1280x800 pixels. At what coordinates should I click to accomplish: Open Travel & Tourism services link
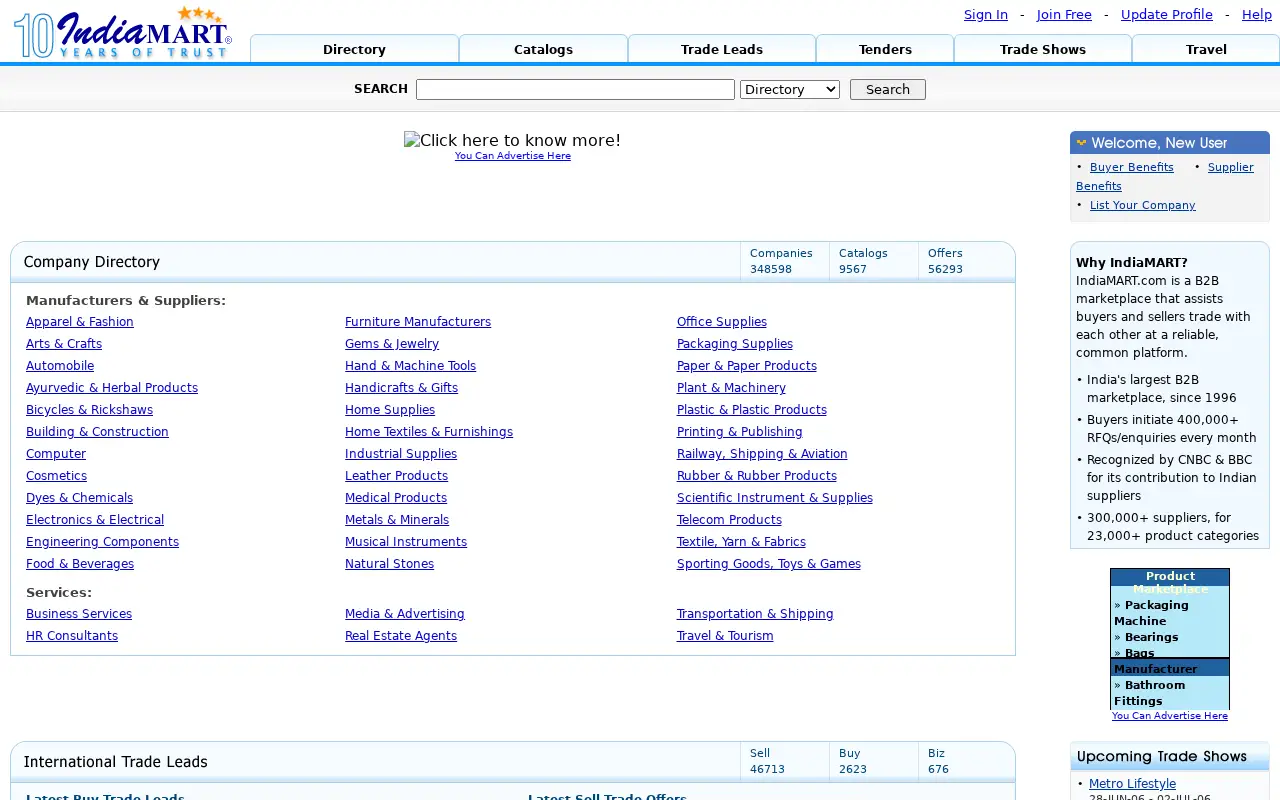(725, 636)
